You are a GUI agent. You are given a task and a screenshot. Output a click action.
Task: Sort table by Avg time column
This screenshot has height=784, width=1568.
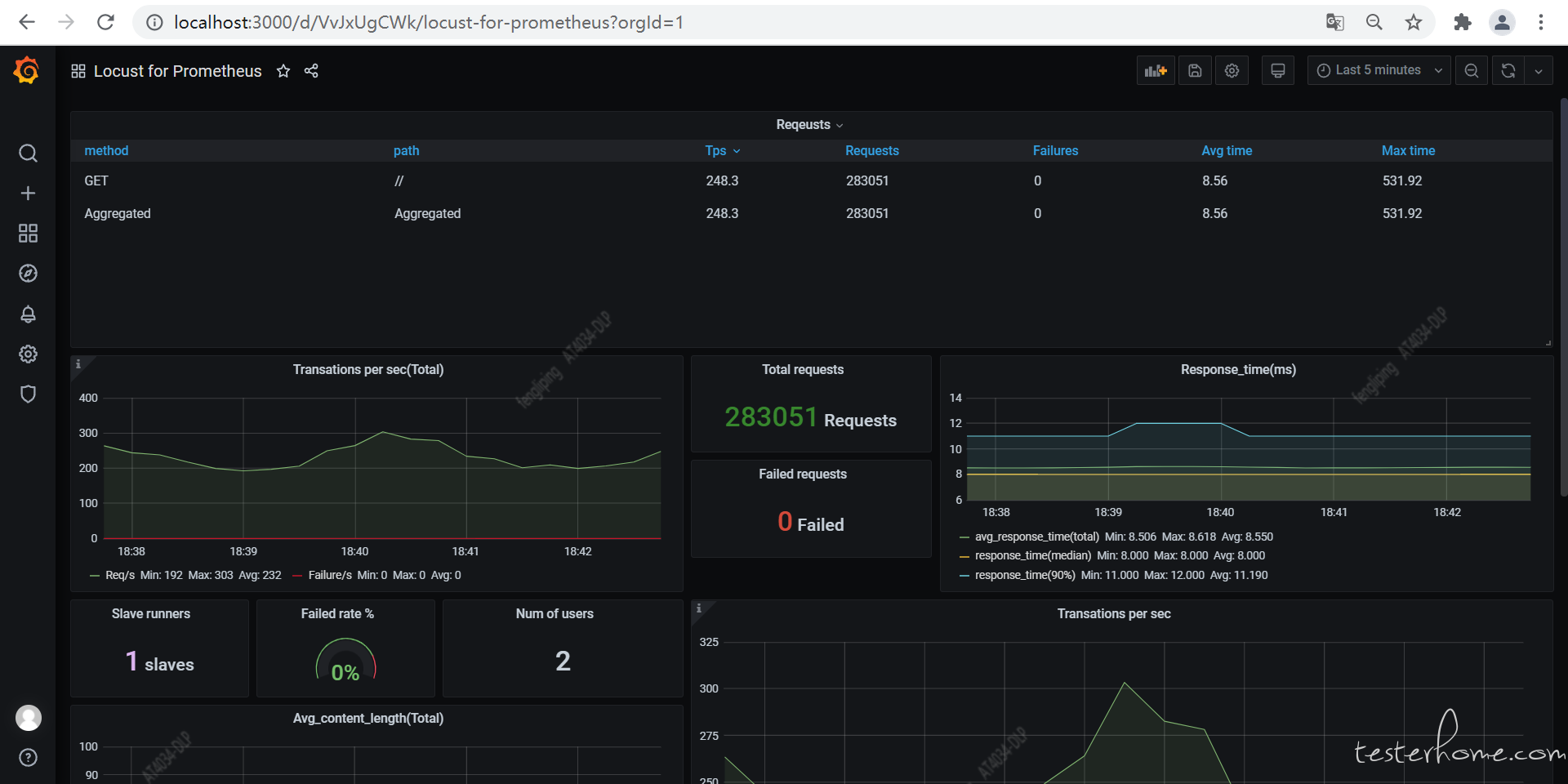[x=1227, y=150]
